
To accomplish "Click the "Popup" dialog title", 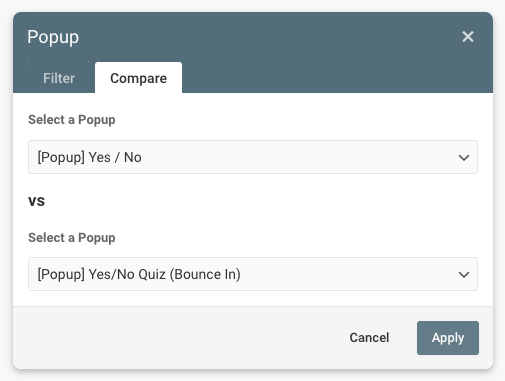I will [x=53, y=37].
